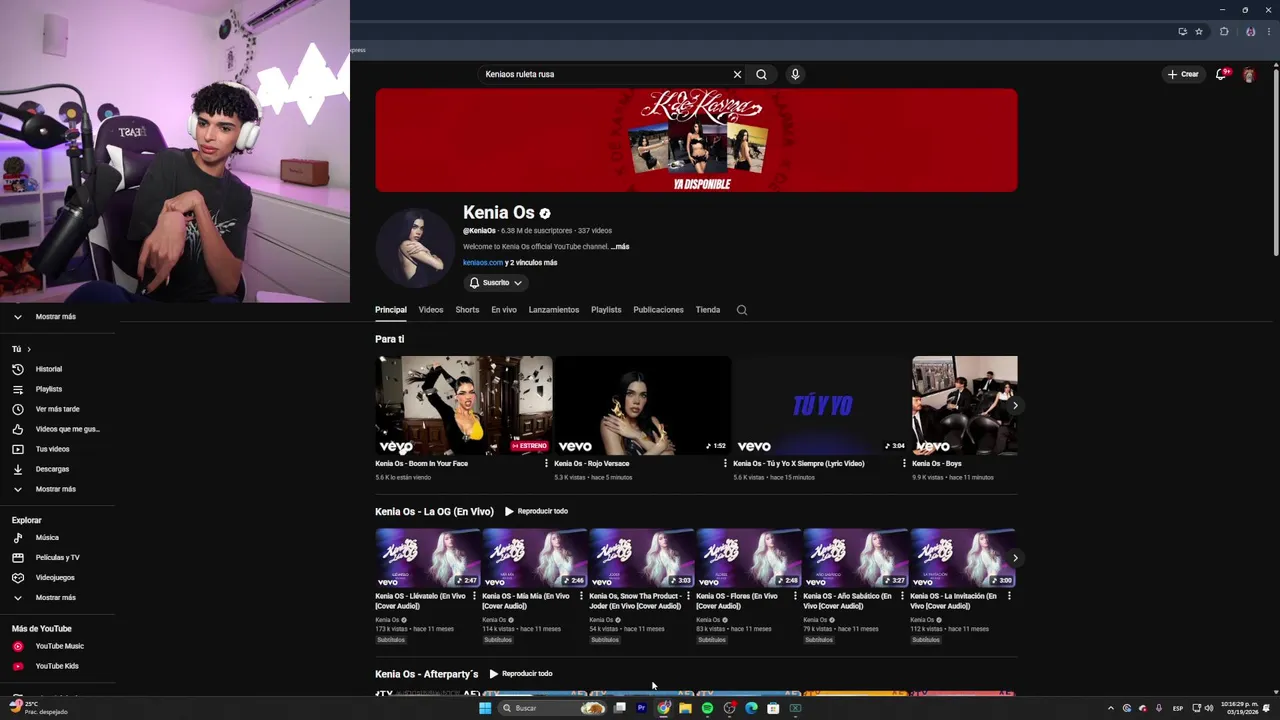The height and width of the screenshot is (720, 1280).
Task: Bookmark this page with the star icon
Action: (1199, 32)
